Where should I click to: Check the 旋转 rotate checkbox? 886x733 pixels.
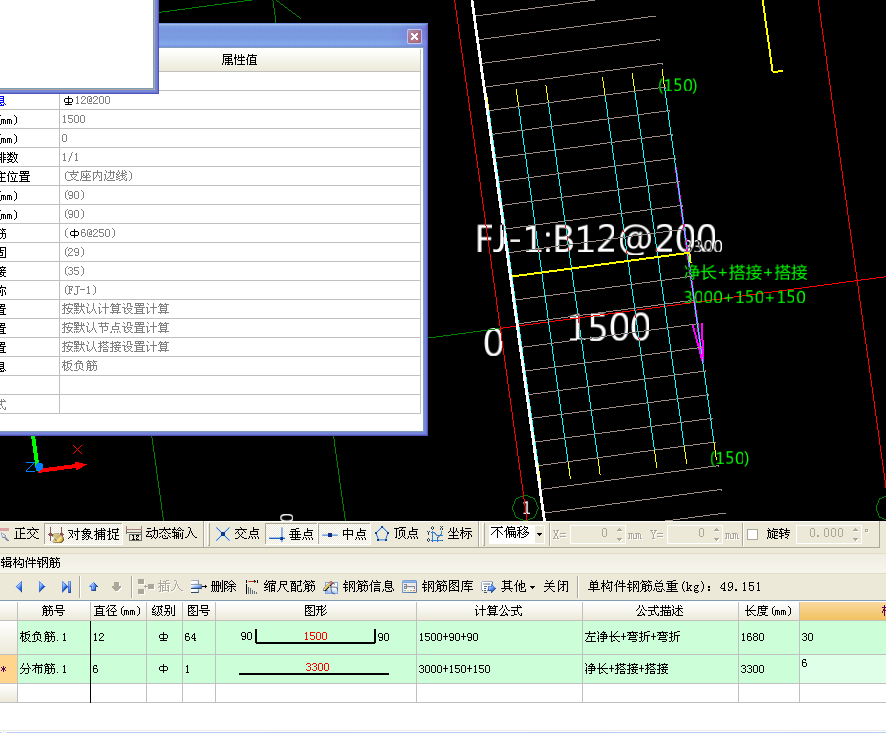click(753, 534)
